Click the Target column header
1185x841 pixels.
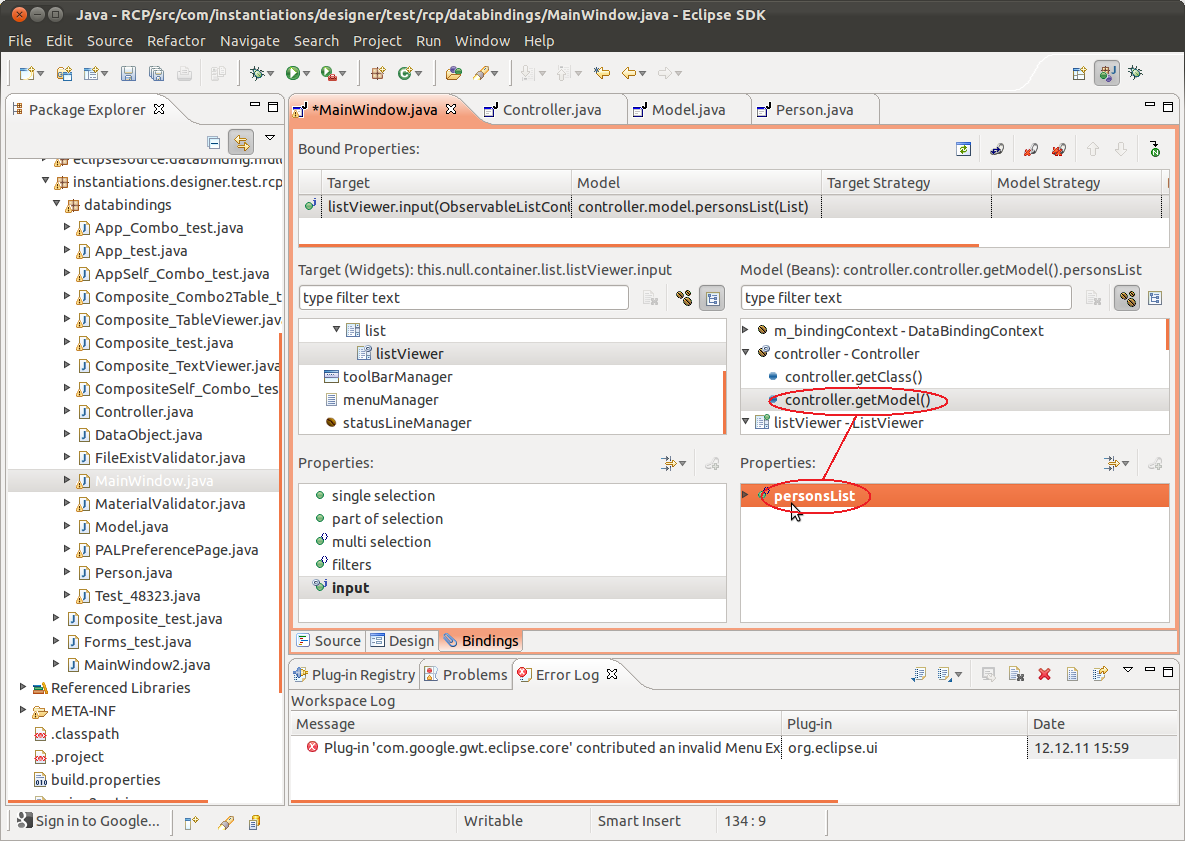pyautogui.click(x=446, y=183)
